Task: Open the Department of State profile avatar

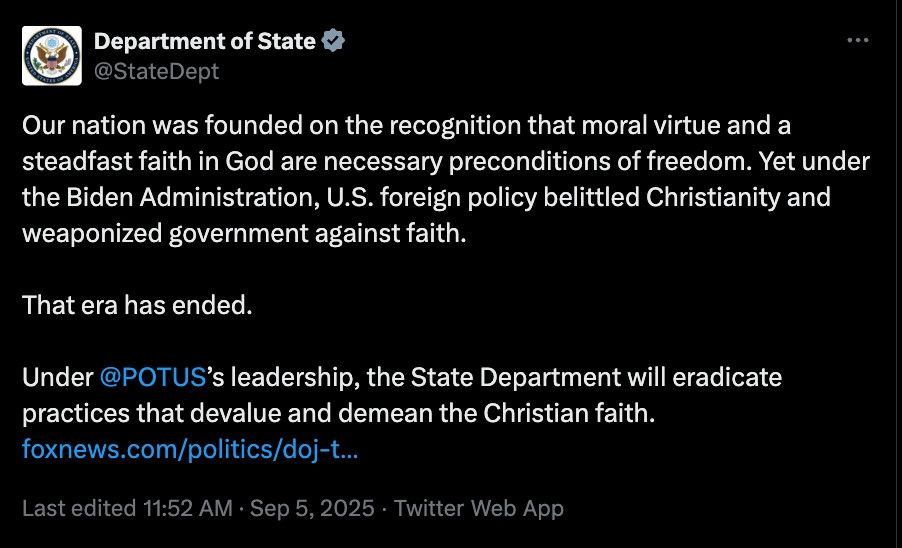Action: (x=52, y=55)
